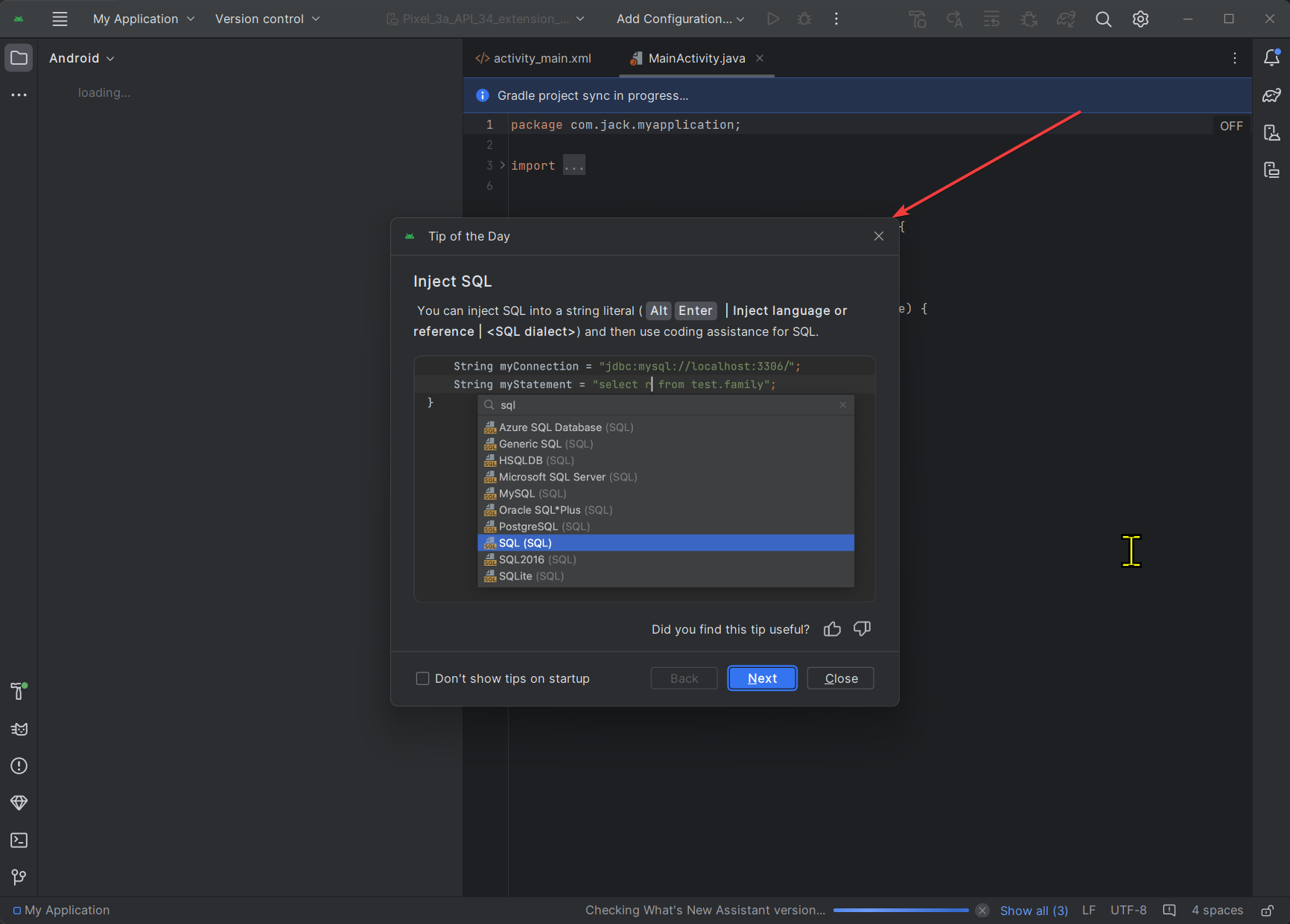Viewport: 1290px width, 924px height.
Task: Switch to activity_main.xml tab
Action: [x=533, y=58]
